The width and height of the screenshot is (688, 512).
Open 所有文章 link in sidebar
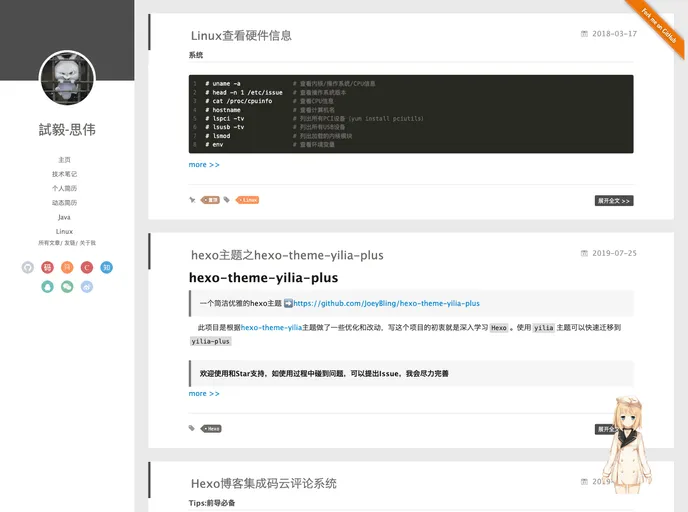(x=49, y=243)
